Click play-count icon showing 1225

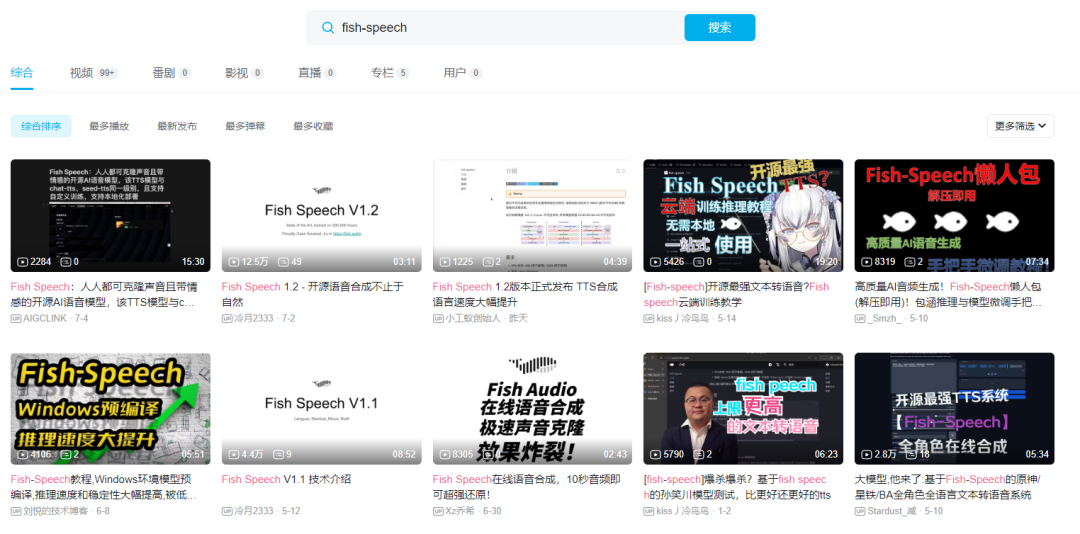tap(446, 262)
